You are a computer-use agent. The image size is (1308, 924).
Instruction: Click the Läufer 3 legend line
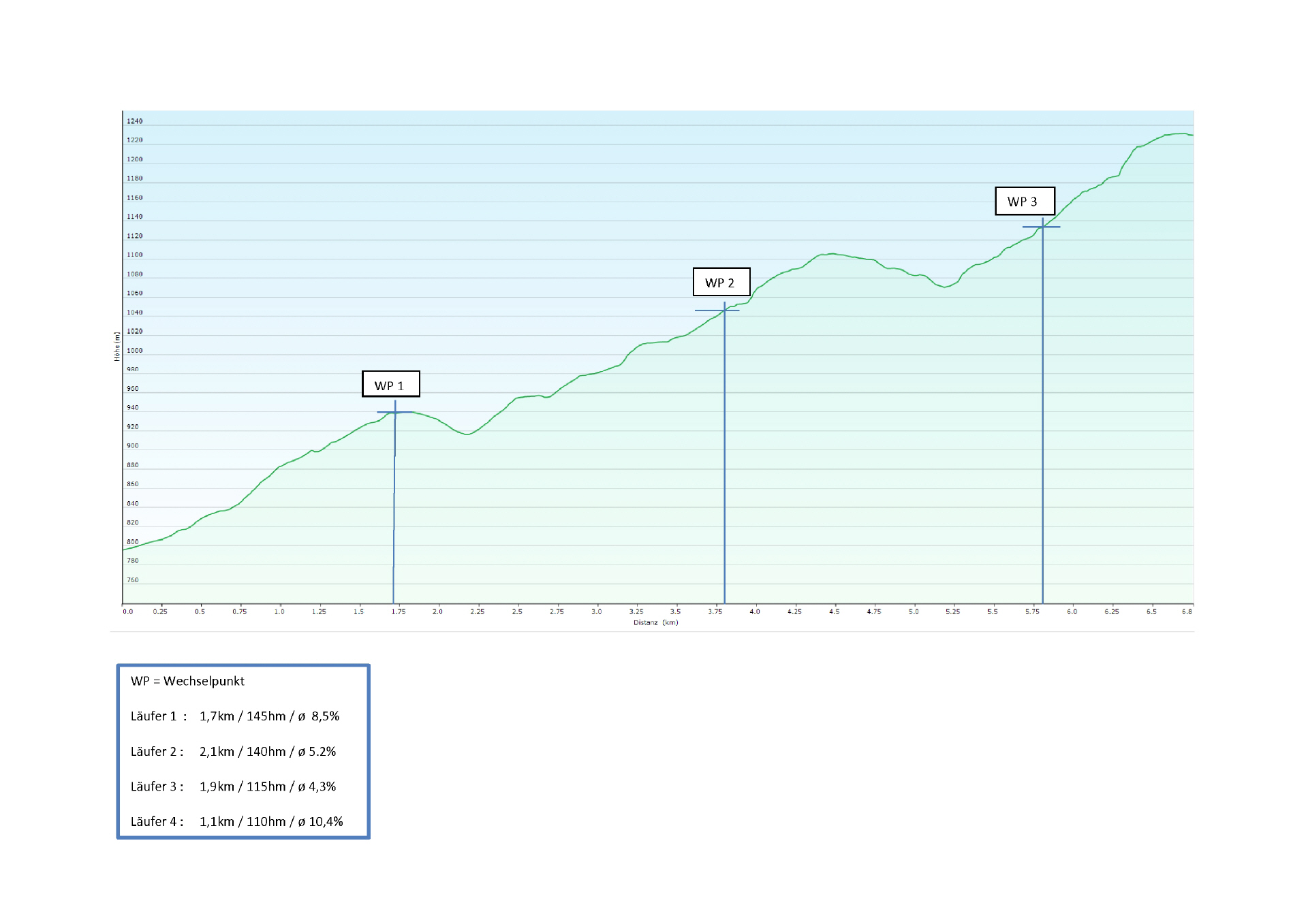click(233, 786)
